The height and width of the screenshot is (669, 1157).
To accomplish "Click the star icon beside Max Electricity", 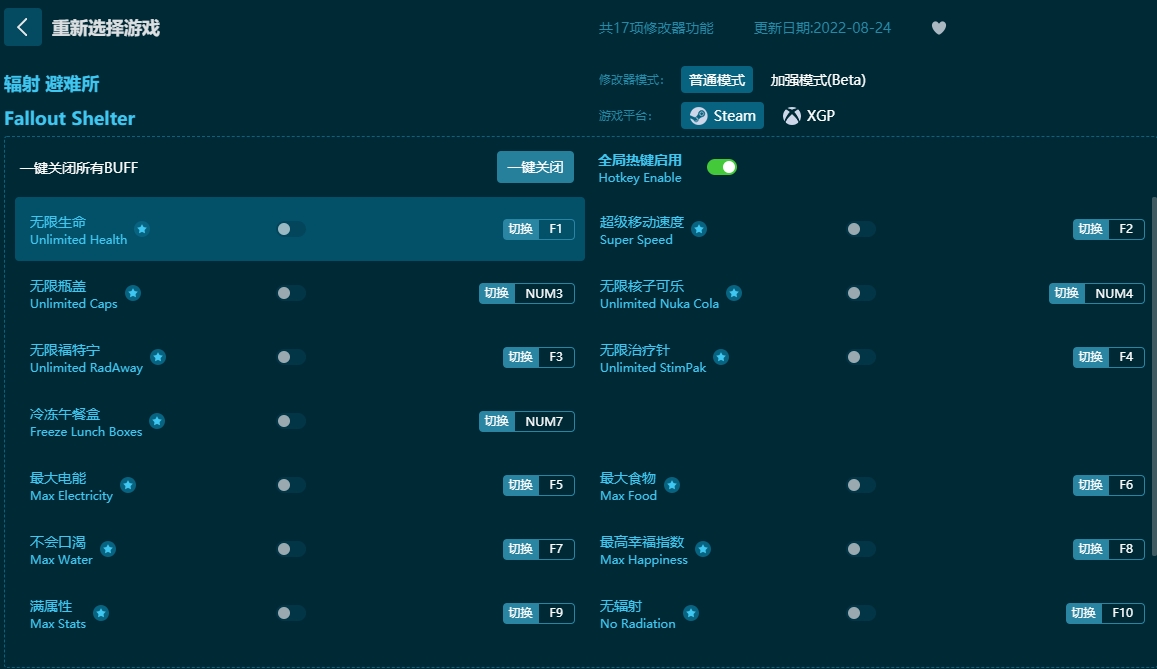I will coord(128,485).
